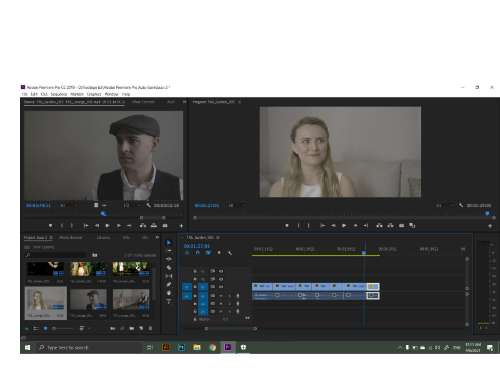Select the Pen tool

coord(169,284)
